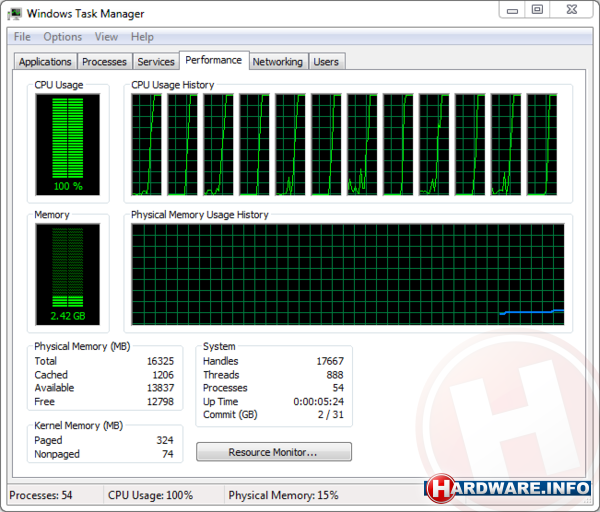Click the Resource Monitor button
This screenshot has height=512, width=600.
(x=274, y=452)
